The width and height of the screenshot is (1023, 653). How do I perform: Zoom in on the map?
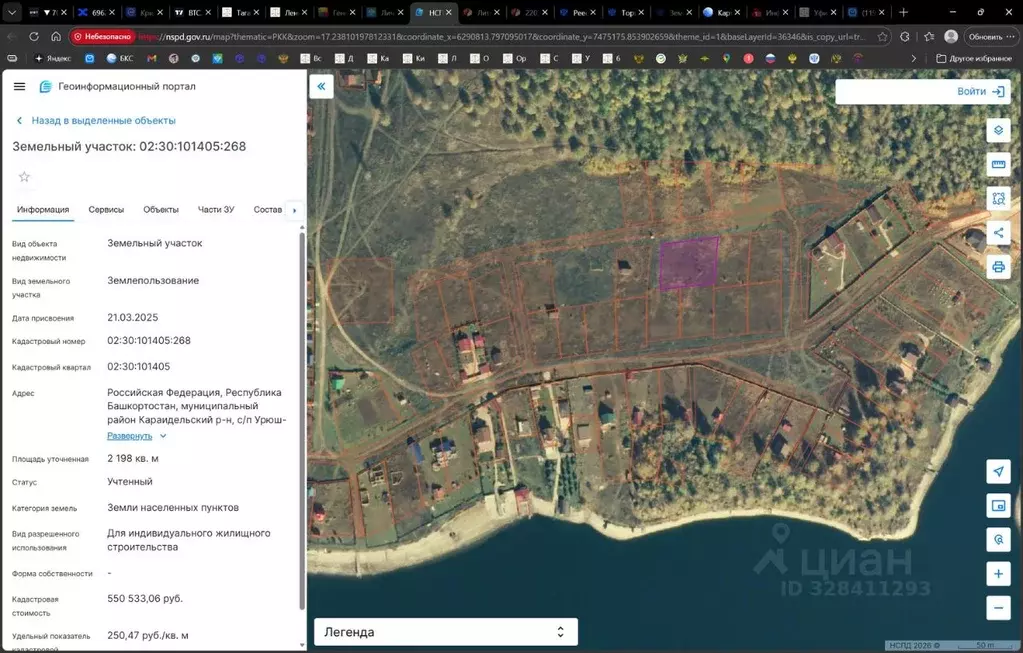click(x=997, y=574)
